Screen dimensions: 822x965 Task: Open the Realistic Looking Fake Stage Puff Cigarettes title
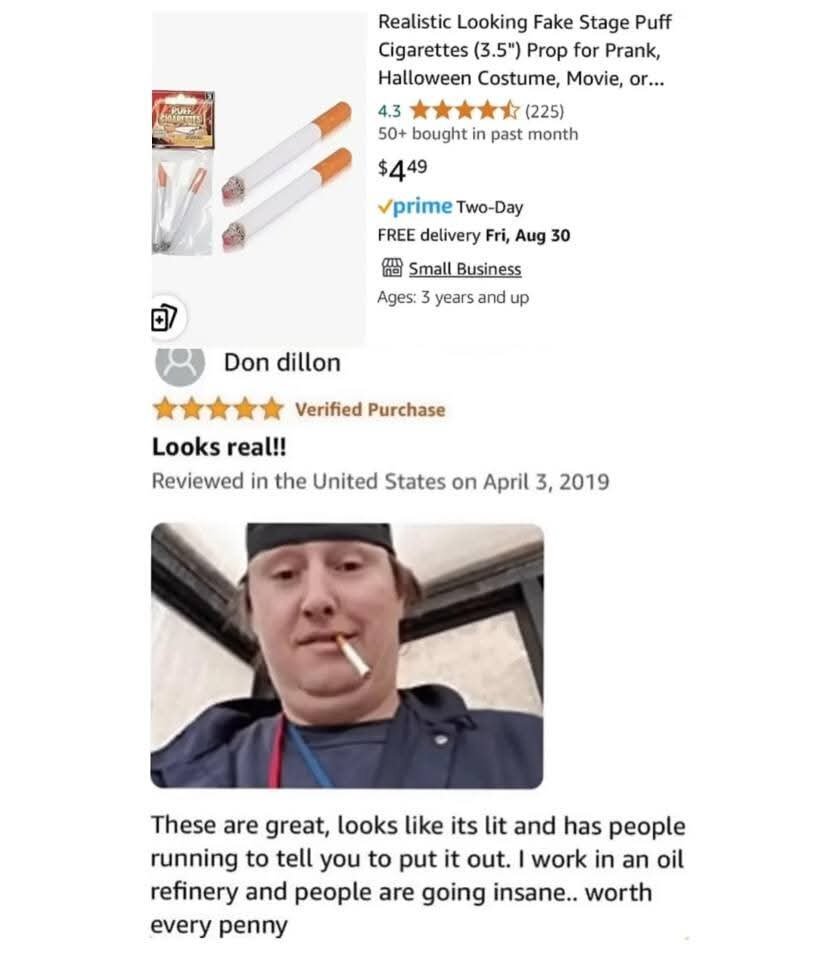tap(525, 50)
